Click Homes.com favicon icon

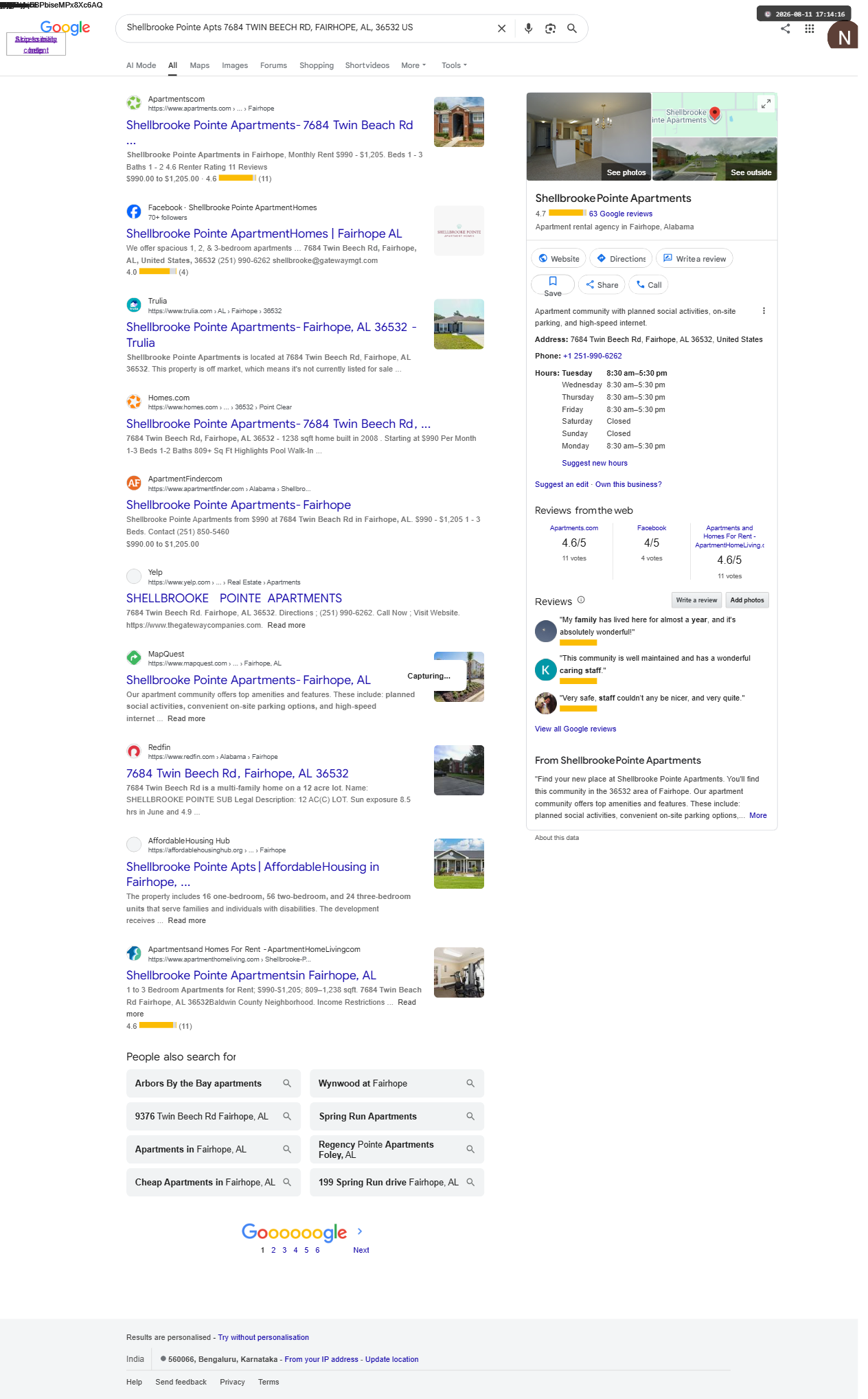tap(134, 402)
